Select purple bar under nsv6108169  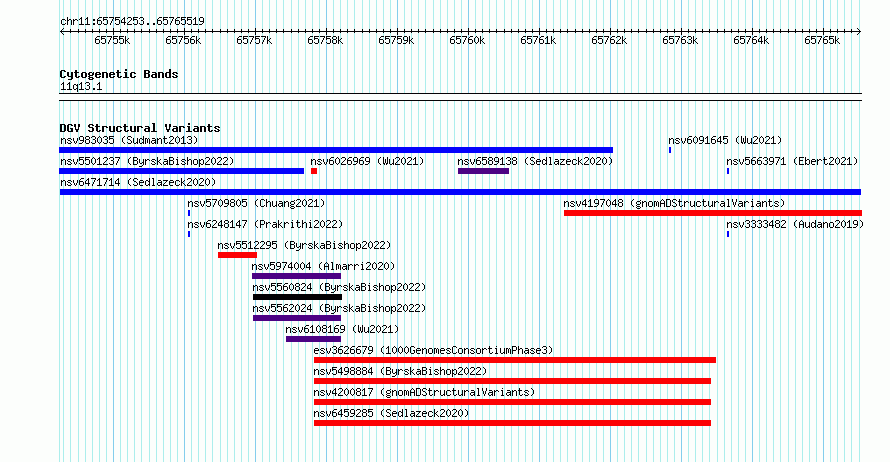tap(313, 339)
